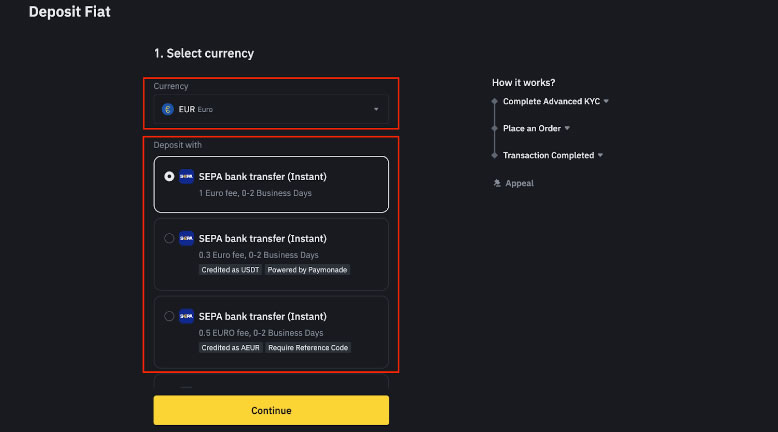Click the Require Reference Code tag

(x=308, y=348)
